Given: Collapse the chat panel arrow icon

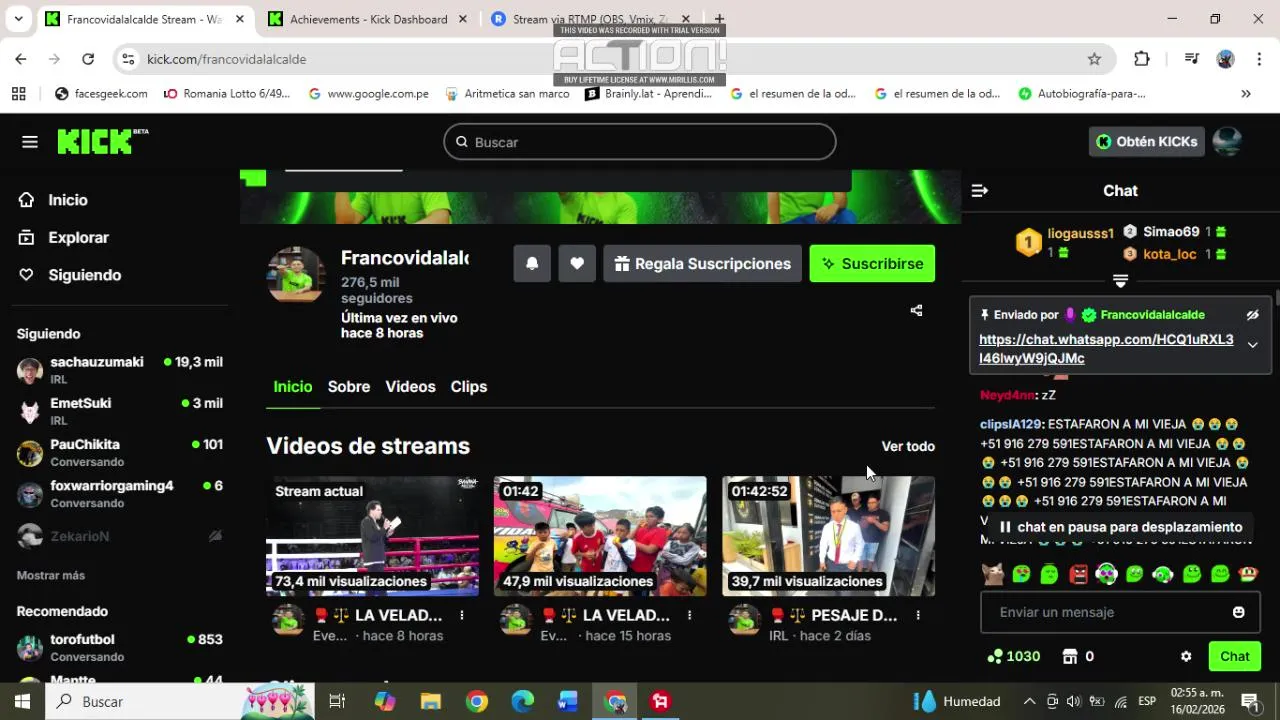Looking at the screenshot, I should pos(980,190).
